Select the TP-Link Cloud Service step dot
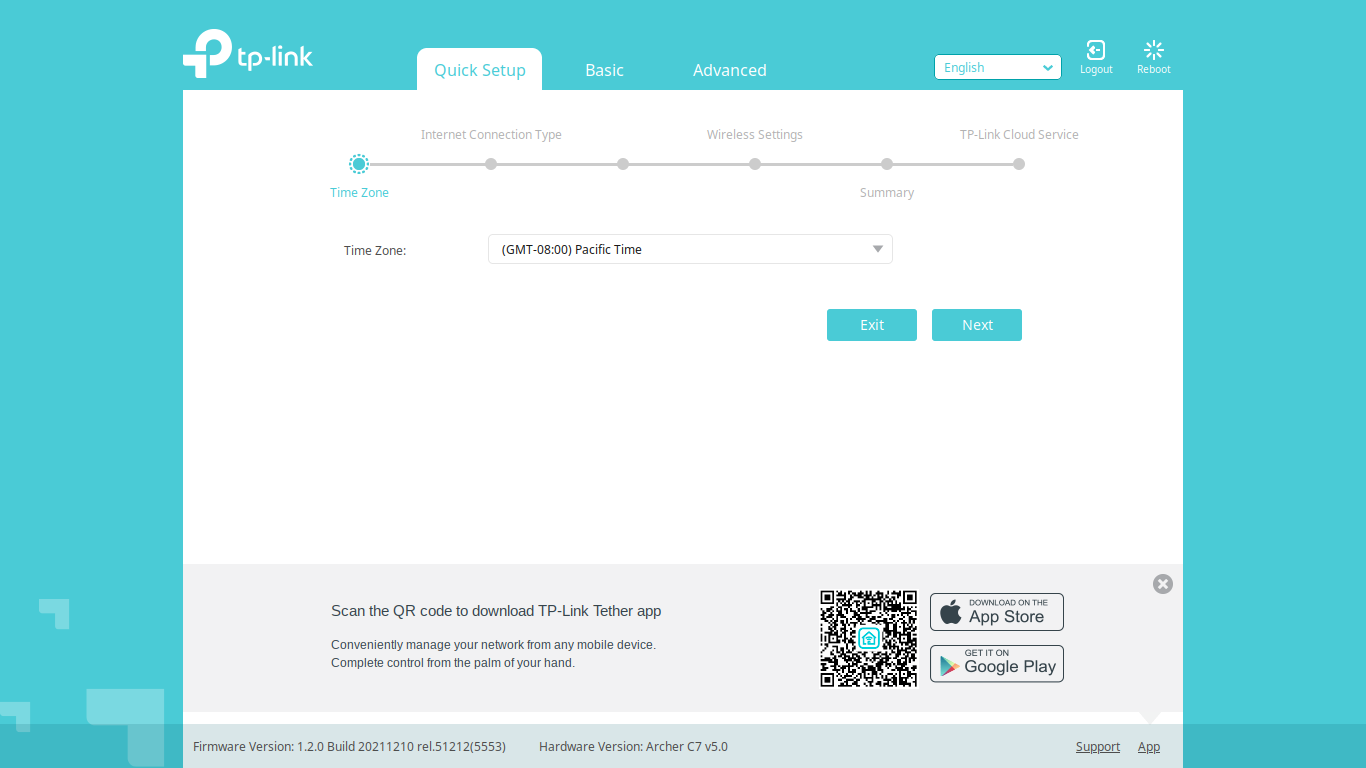 (x=1019, y=164)
